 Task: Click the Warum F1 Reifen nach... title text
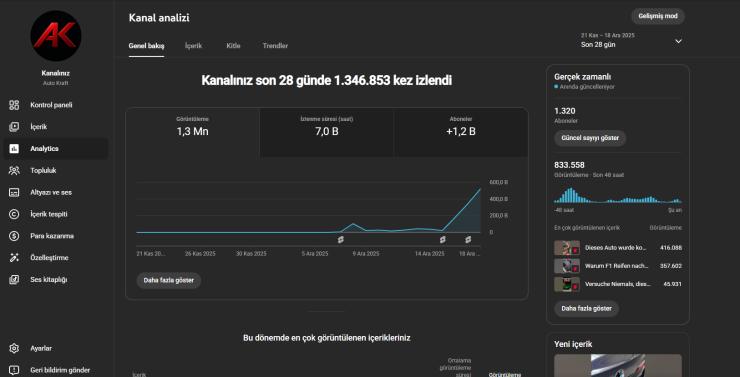(616, 266)
